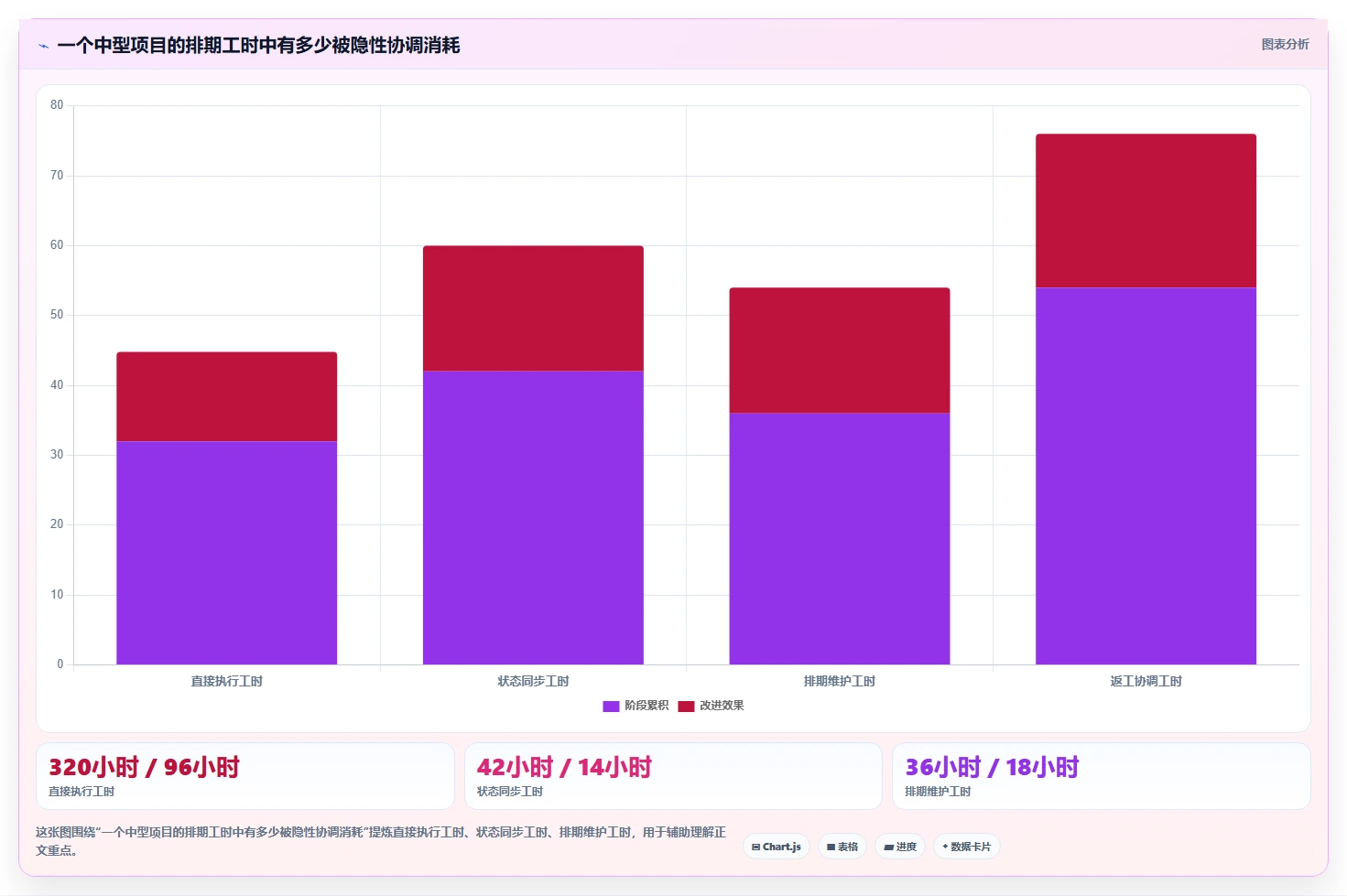The width and height of the screenshot is (1347, 896).
Task: Click the 表格 tag chip
Action: [842, 847]
